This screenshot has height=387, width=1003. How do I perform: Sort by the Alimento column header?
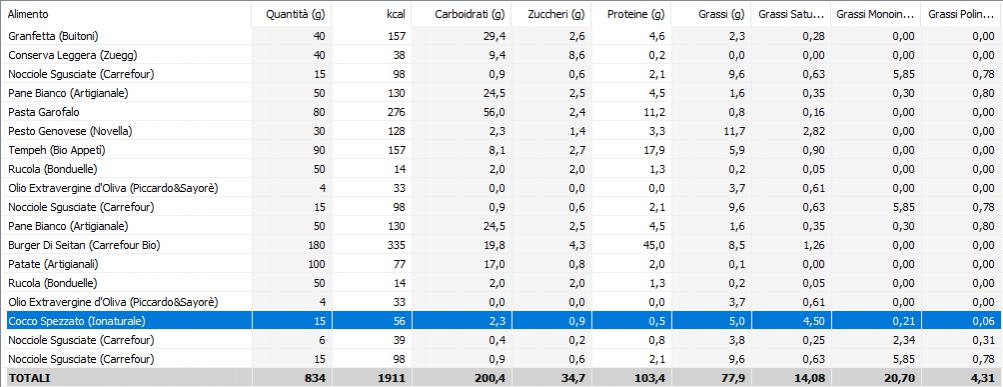tap(126, 14)
